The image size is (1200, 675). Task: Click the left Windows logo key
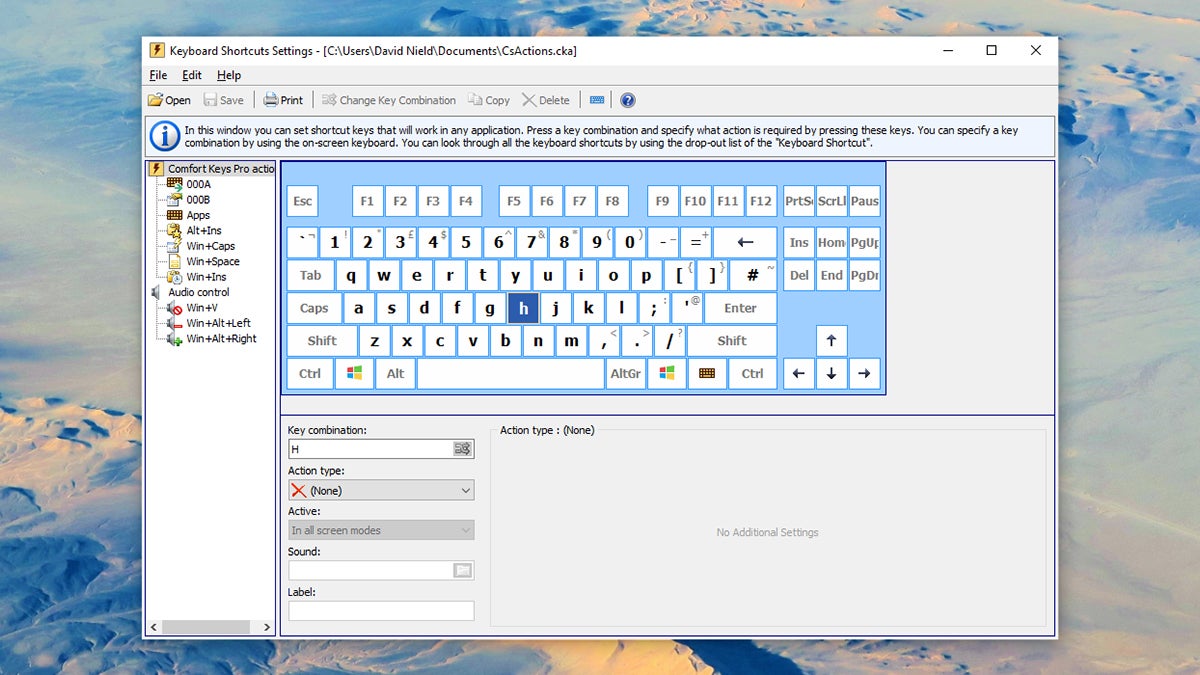pos(354,373)
